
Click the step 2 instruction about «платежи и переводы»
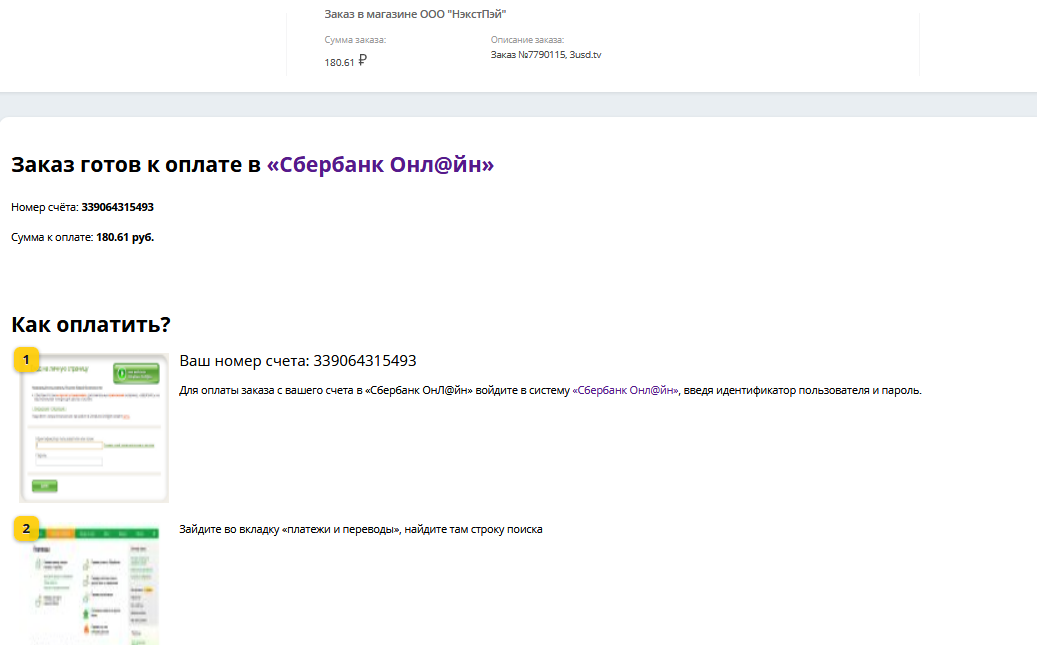[x=360, y=530]
